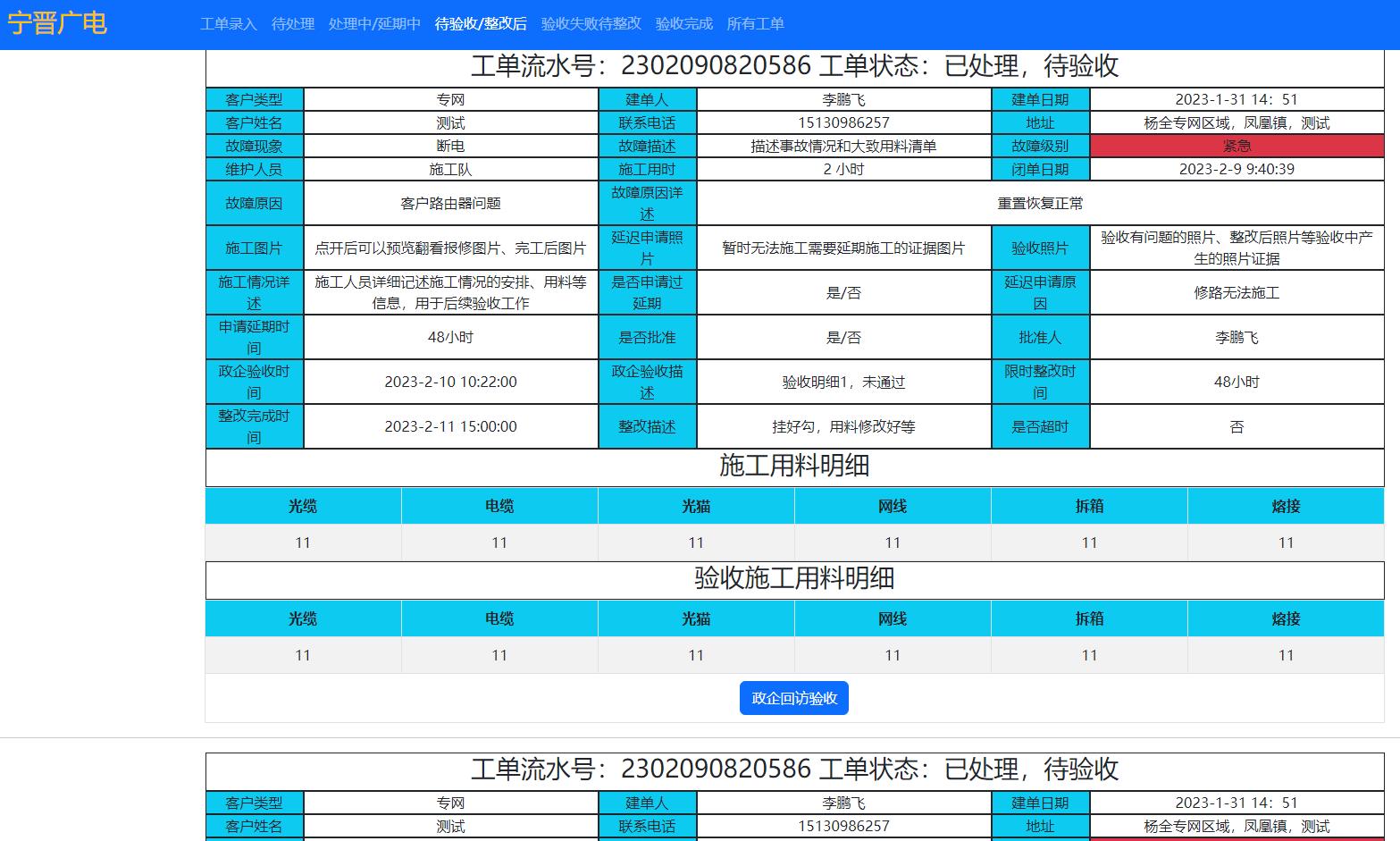
Task: Select the 客户路由器问题 fault cause cell
Action: (451, 203)
